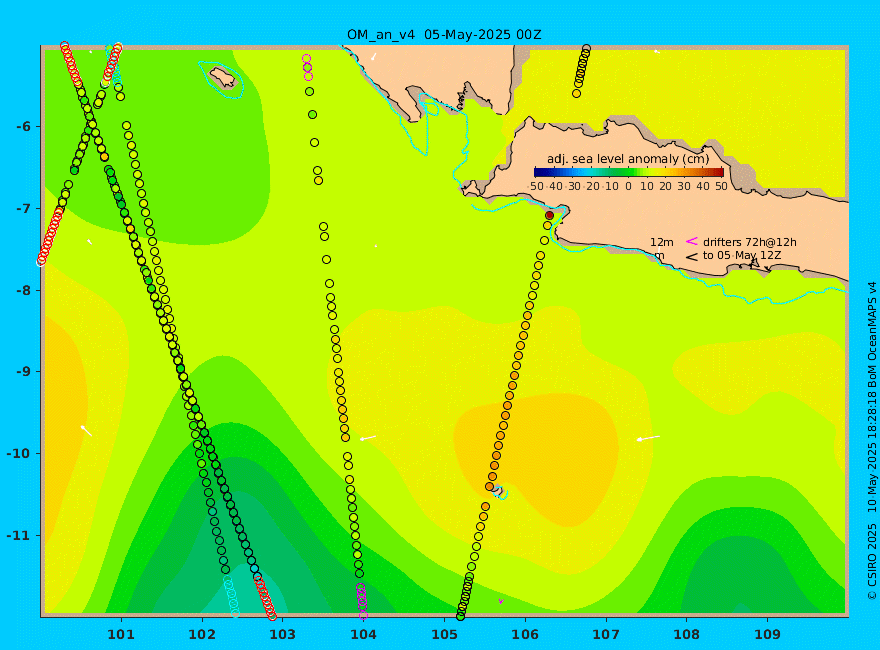Click the 'to 05 May 12Z' legend text
This screenshot has width=880, height=650.
click(742, 255)
